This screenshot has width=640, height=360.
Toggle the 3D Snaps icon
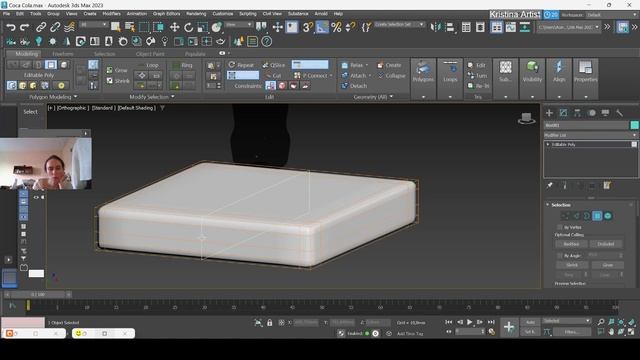[308, 27]
